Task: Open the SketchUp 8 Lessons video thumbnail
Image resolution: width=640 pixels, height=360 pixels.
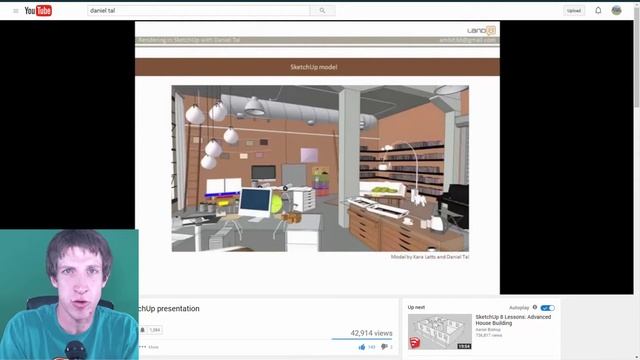Action: 440,331
